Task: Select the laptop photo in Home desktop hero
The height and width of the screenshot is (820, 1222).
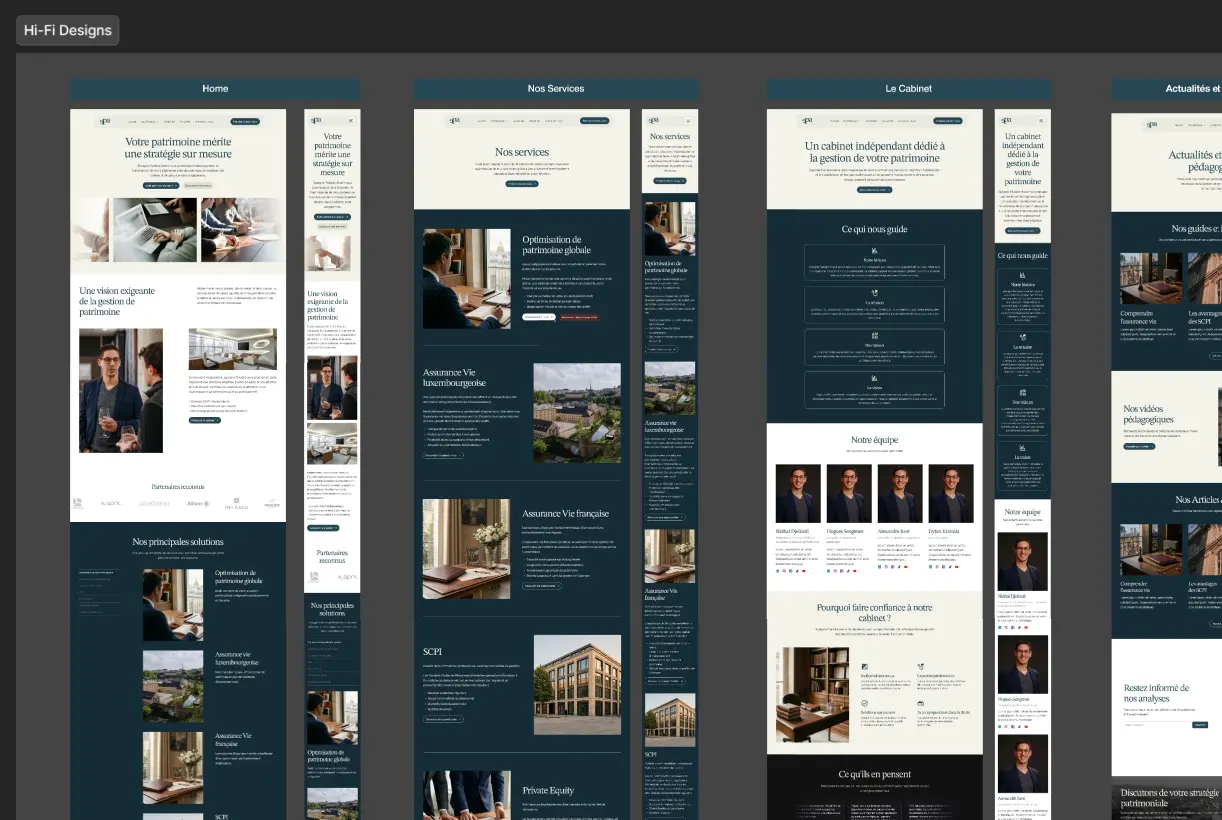Action: pyautogui.click(x=154, y=229)
